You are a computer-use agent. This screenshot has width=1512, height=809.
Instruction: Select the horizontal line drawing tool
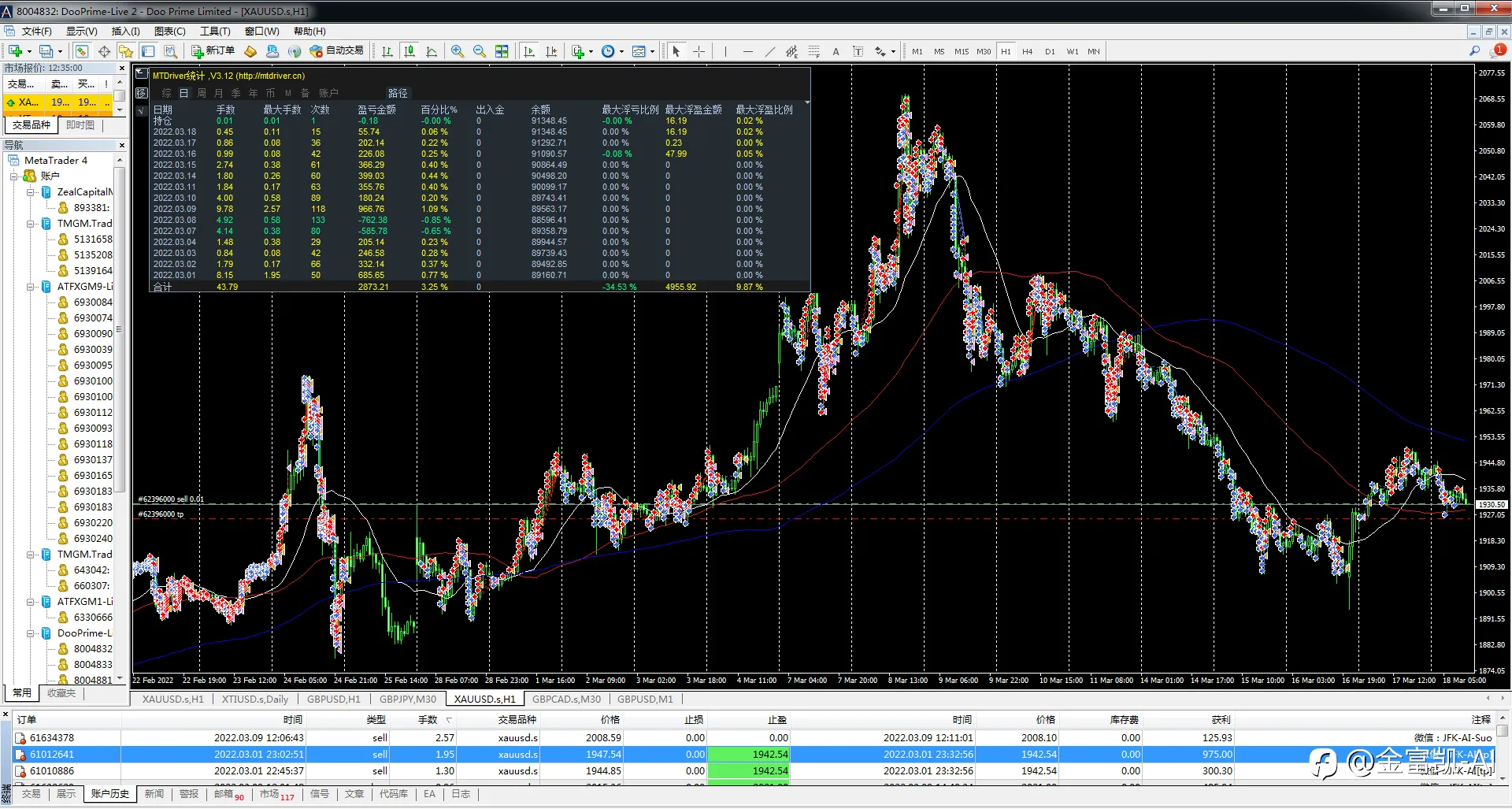[x=747, y=51]
